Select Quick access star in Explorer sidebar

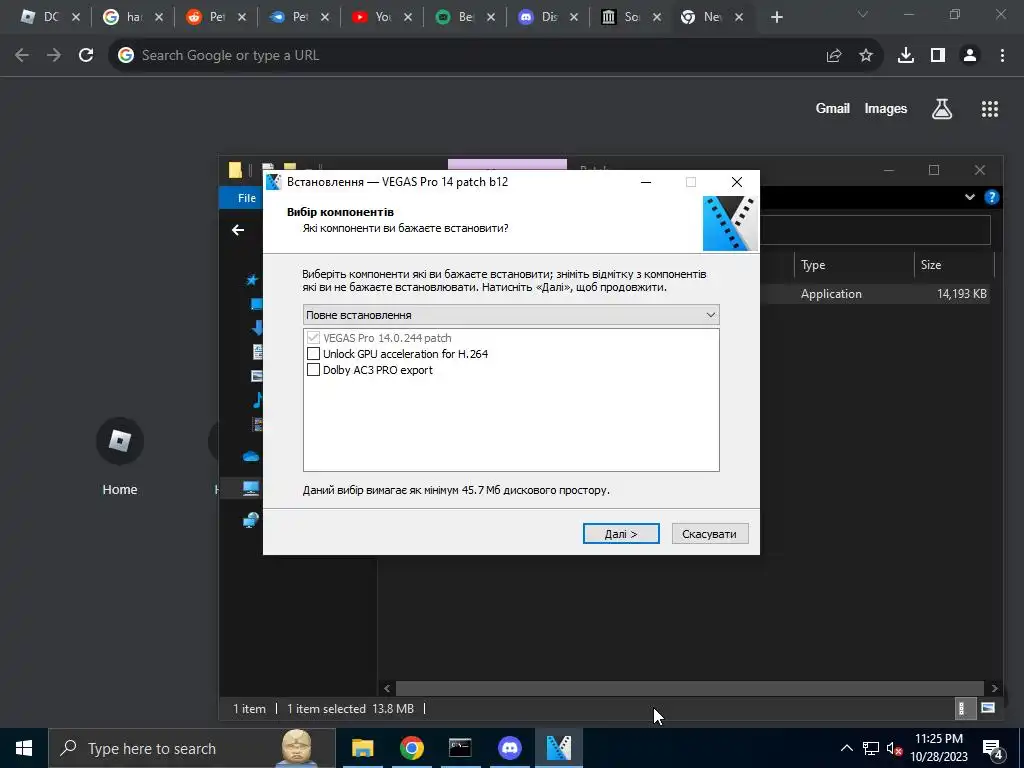point(252,280)
